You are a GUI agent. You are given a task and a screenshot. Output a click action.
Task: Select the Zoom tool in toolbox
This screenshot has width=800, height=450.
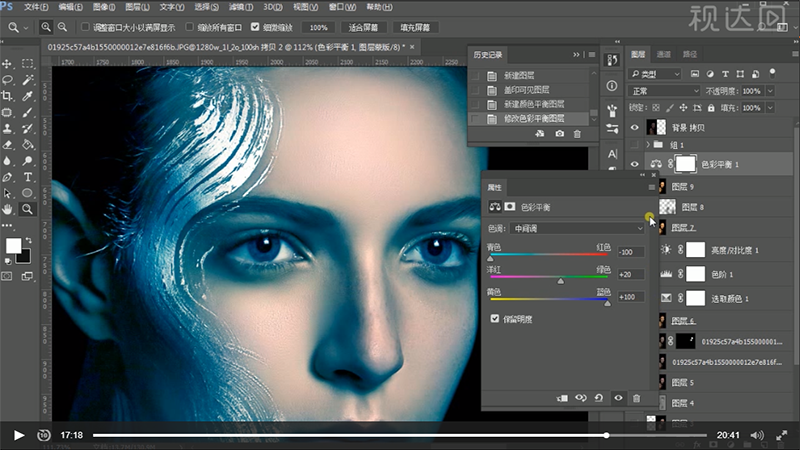[28, 209]
